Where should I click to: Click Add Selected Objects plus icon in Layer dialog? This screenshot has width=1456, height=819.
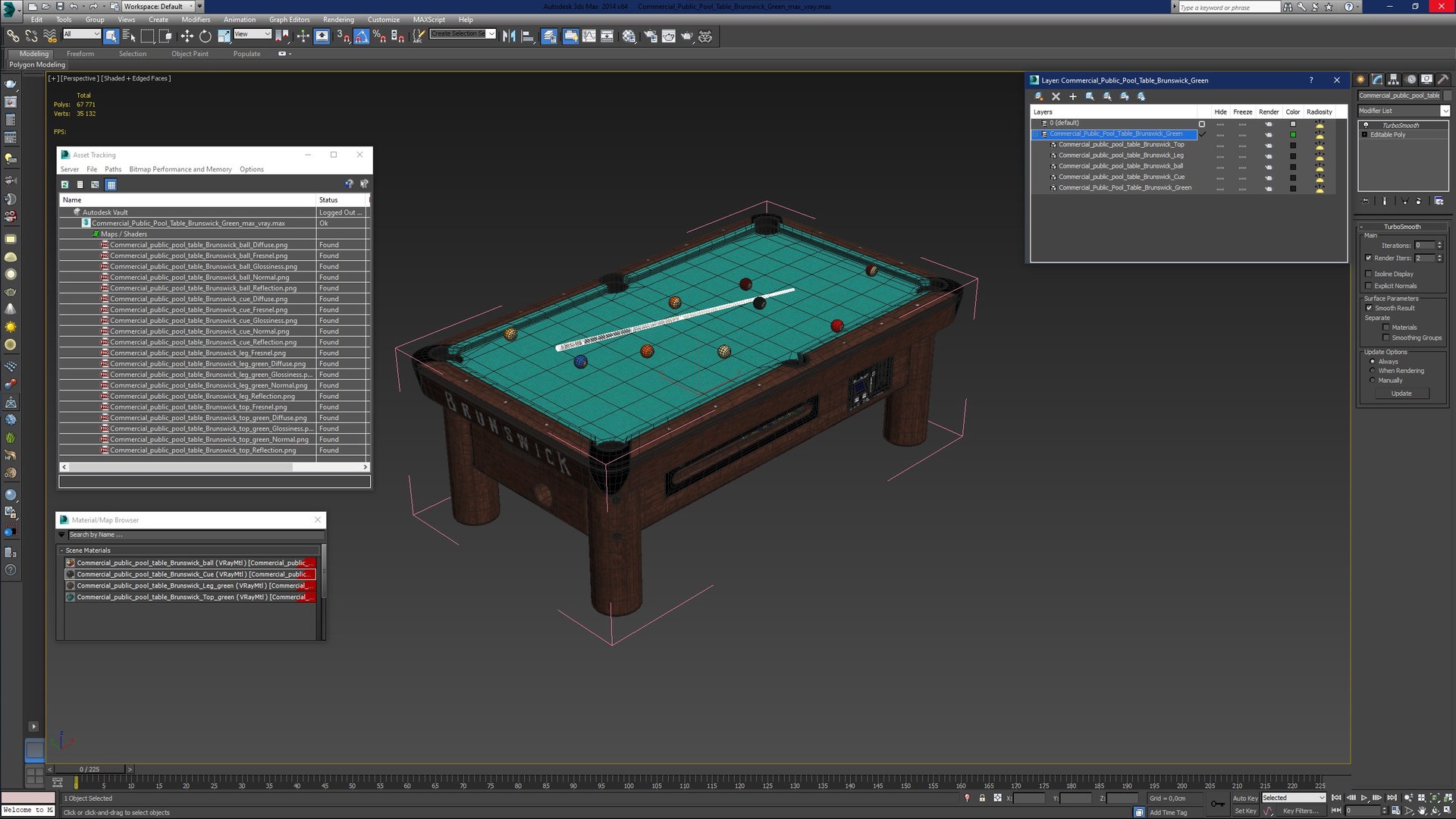point(1072,96)
